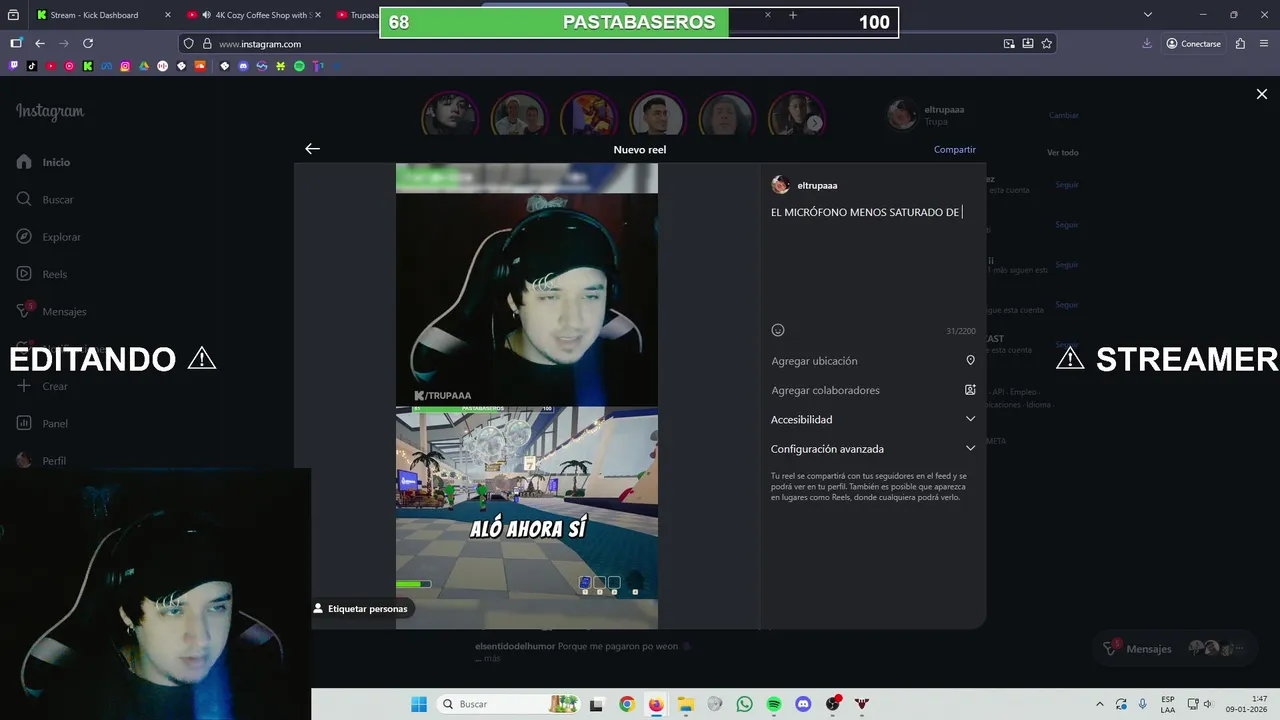
Task: Click the location pin icon
Action: (x=970, y=360)
